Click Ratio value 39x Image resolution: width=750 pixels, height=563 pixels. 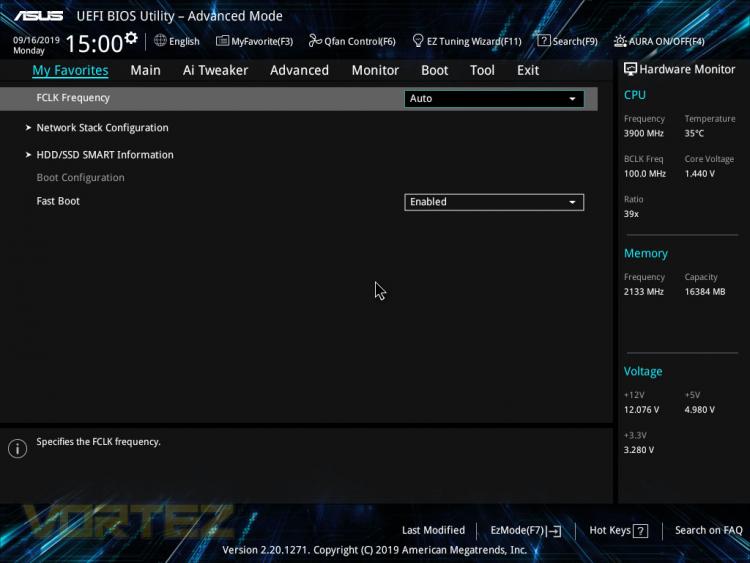click(x=631, y=214)
